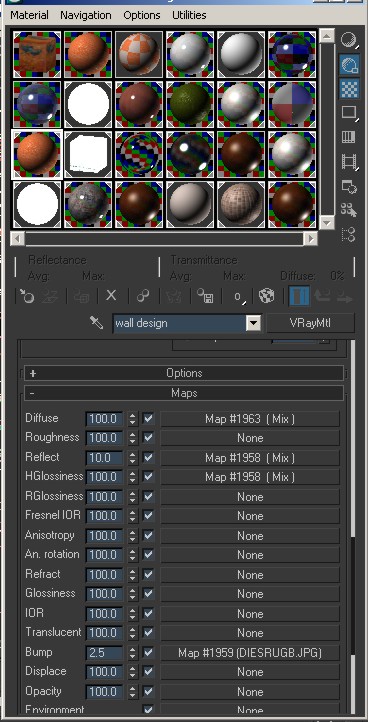
Task: Click the Put to Library icon
Action: tap(204, 296)
